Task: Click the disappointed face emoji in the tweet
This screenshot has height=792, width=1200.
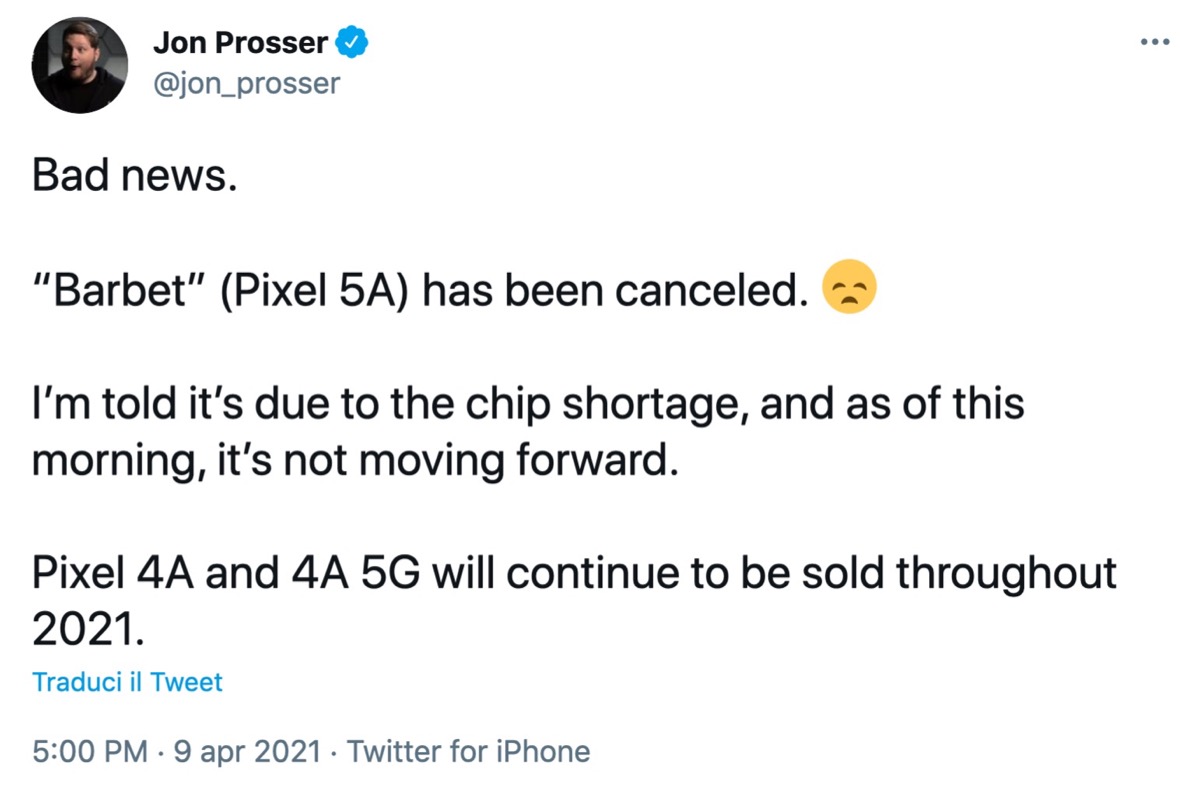Action: point(849,288)
